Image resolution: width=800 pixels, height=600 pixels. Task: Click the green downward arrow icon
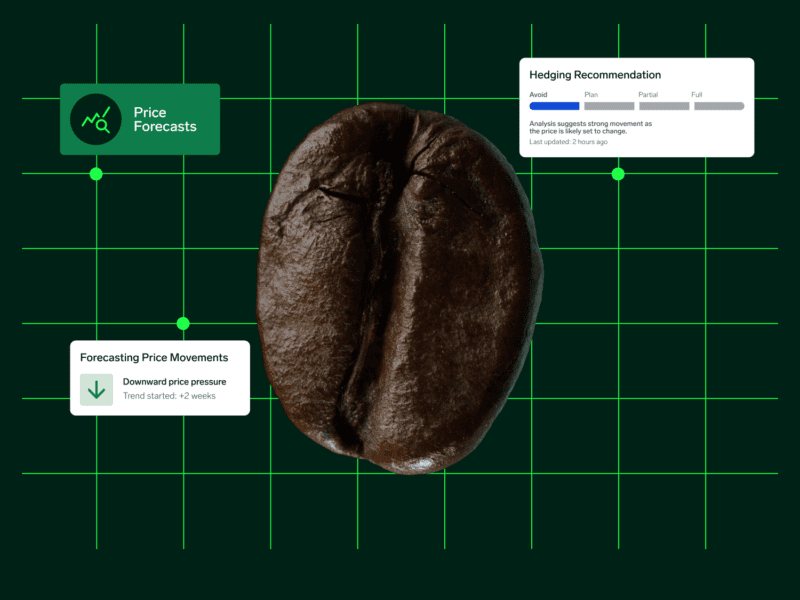pos(96,390)
